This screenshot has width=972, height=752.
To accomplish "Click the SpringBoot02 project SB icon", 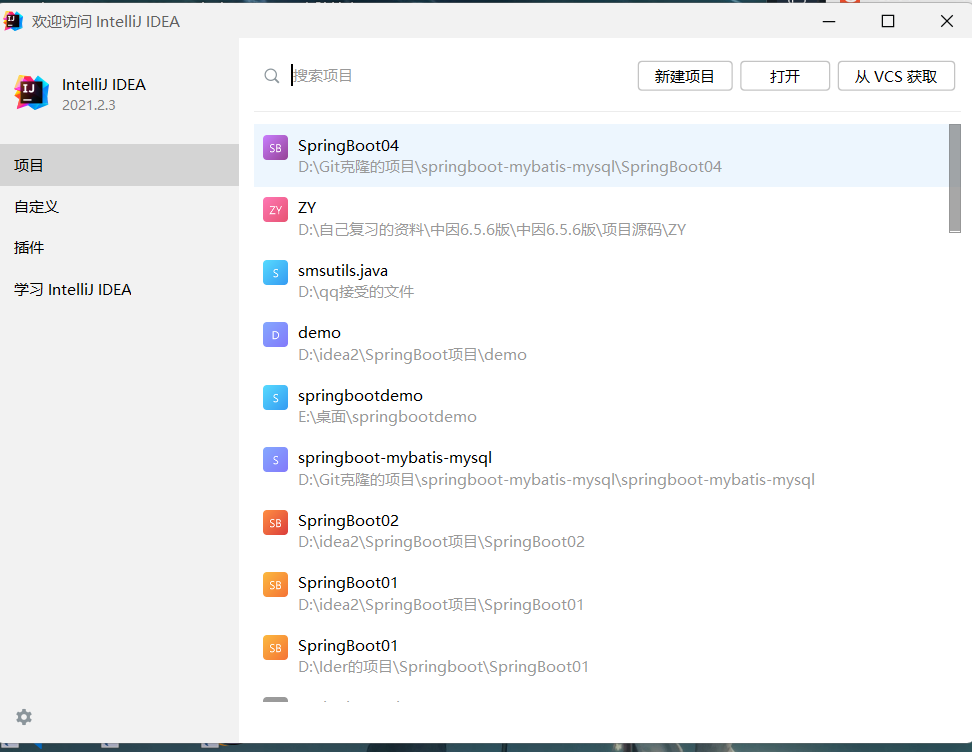I will point(275,522).
